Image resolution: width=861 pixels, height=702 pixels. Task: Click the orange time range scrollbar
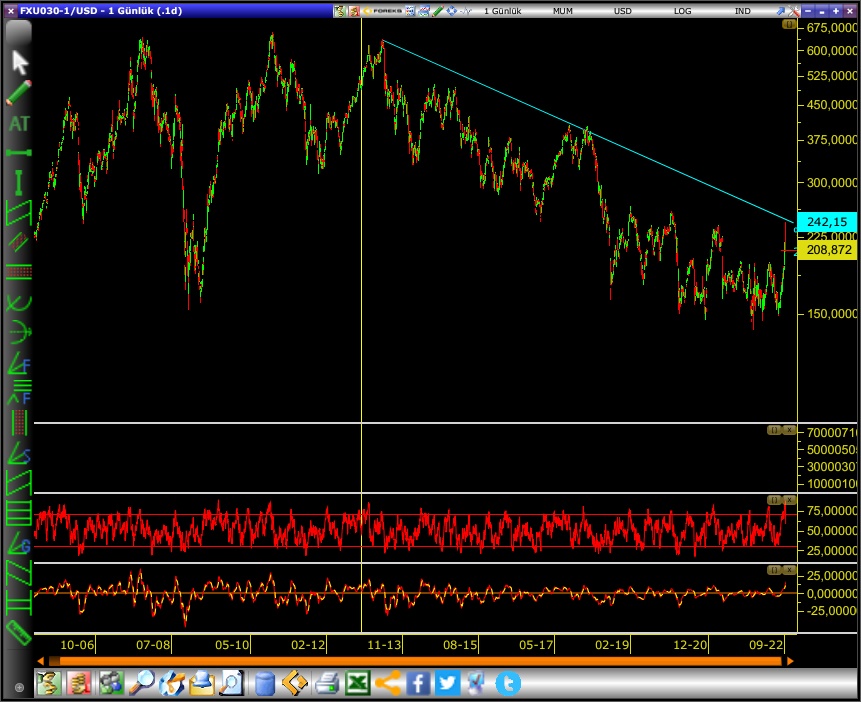(x=415, y=661)
